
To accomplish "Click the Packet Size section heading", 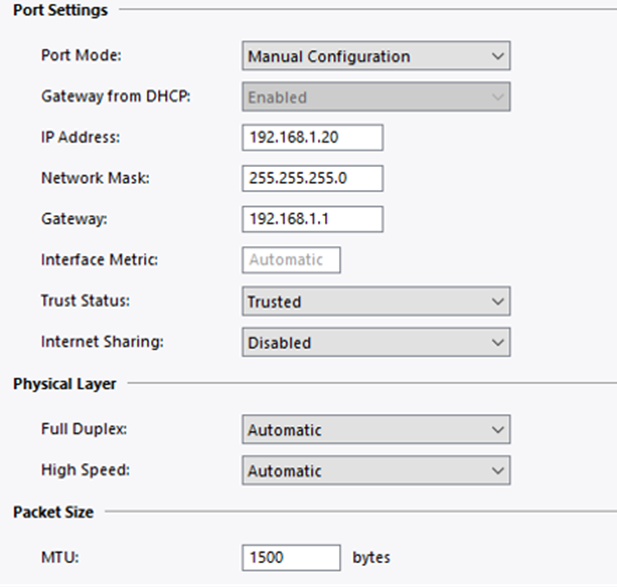I will [x=54, y=512].
